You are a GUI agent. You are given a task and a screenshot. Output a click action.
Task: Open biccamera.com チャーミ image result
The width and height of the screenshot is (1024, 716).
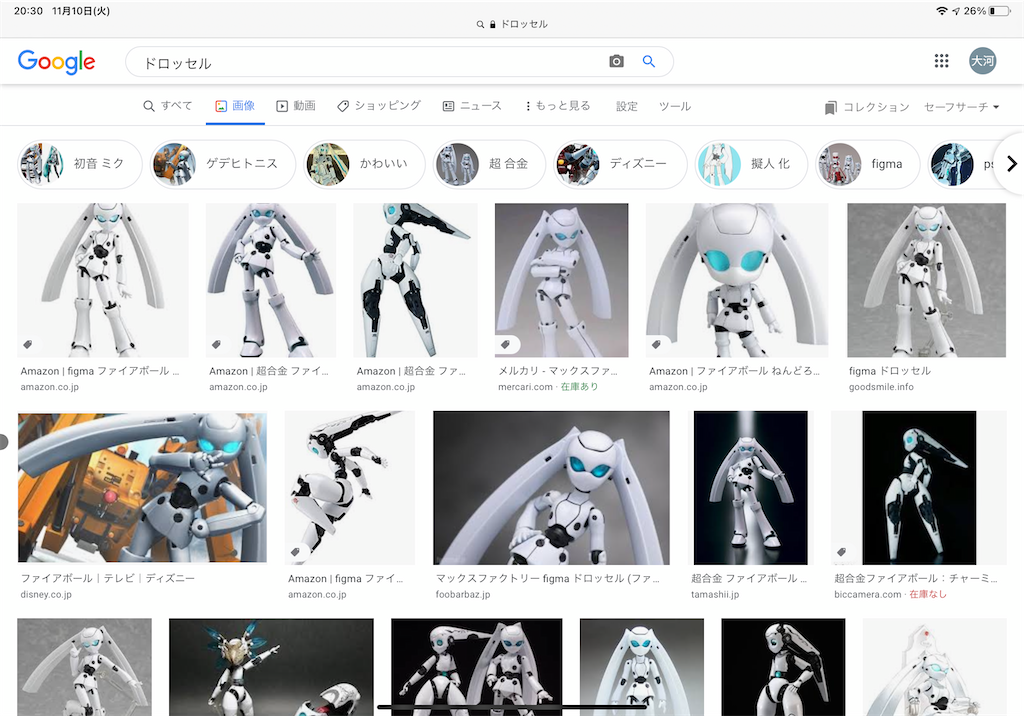pos(919,488)
